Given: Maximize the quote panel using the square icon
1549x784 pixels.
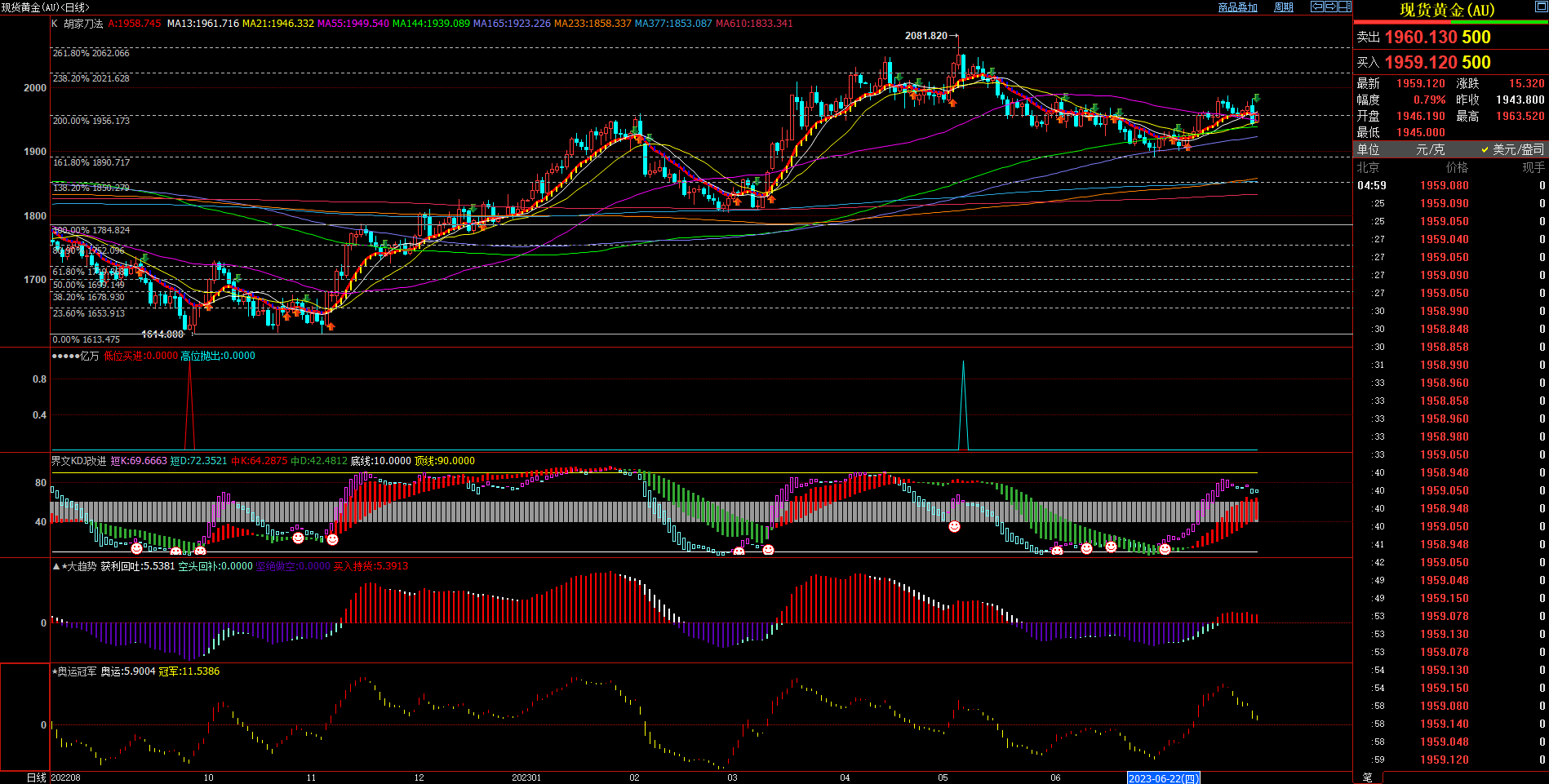Looking at the screenshot, I should coord(1540,7).
